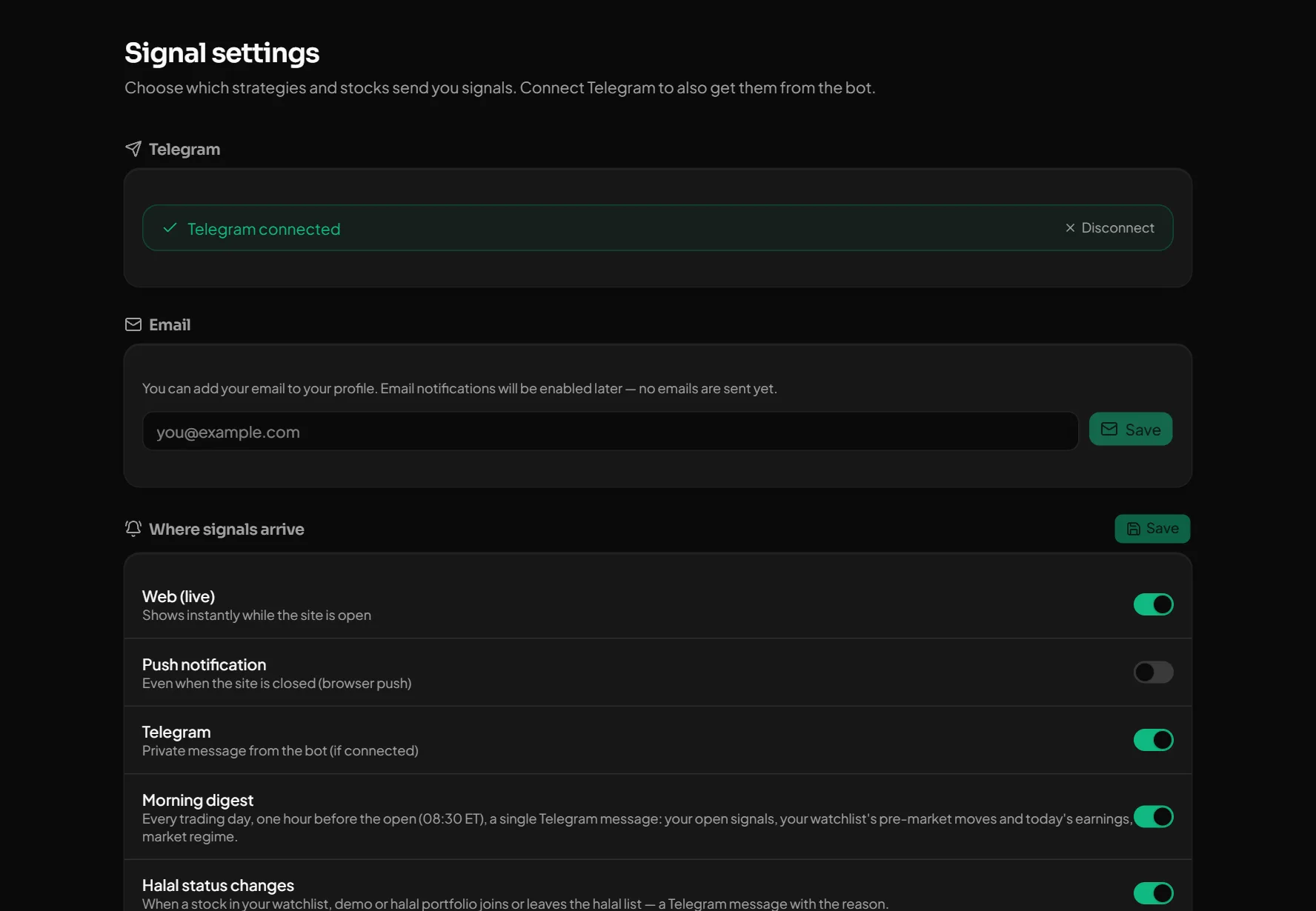The height and width of the screenshot is (911, 1316).
Task: Click the X icon next to Disconnect
Action: (x=1070, y=228)
